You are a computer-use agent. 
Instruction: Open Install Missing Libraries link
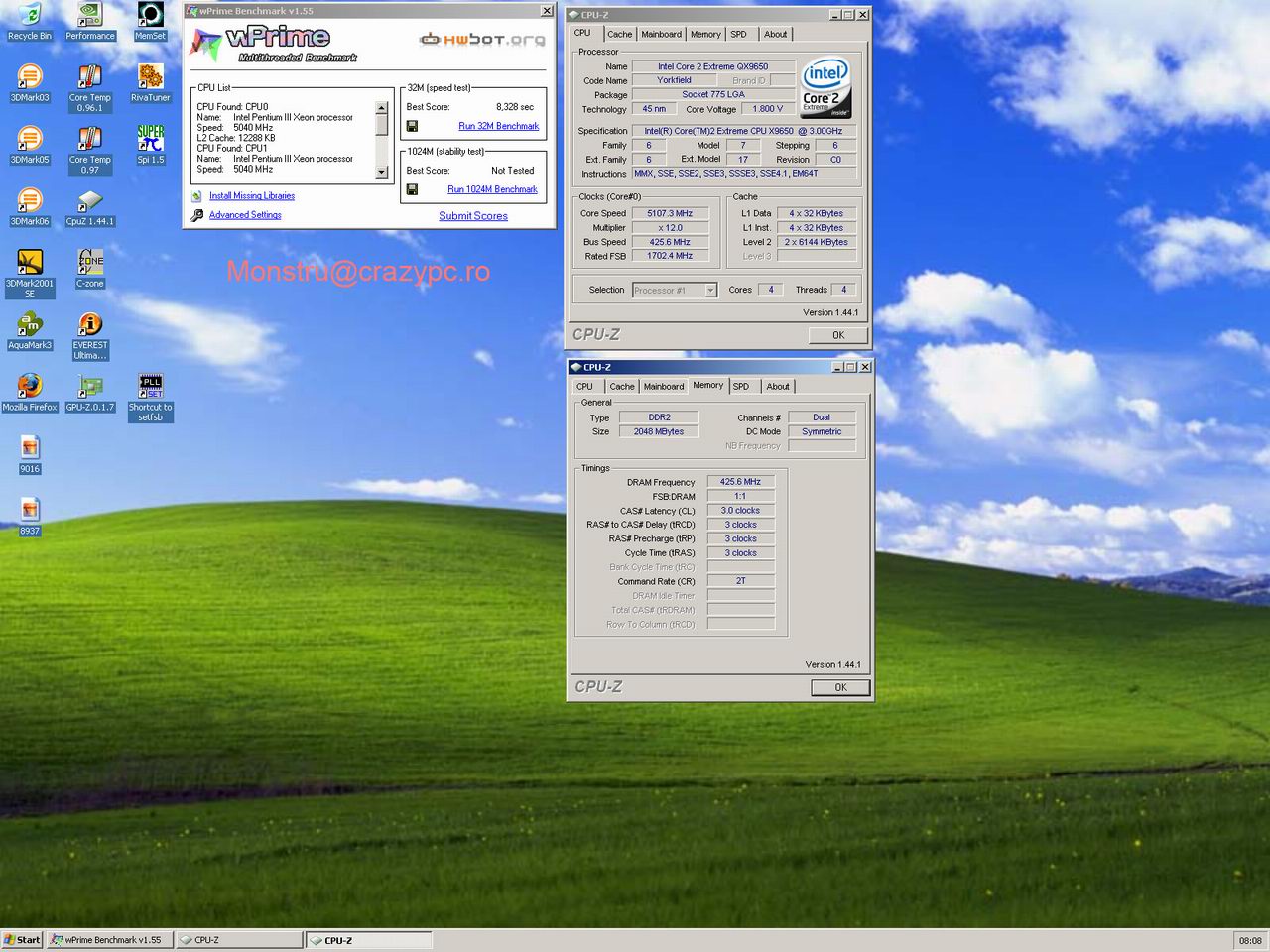252,196
